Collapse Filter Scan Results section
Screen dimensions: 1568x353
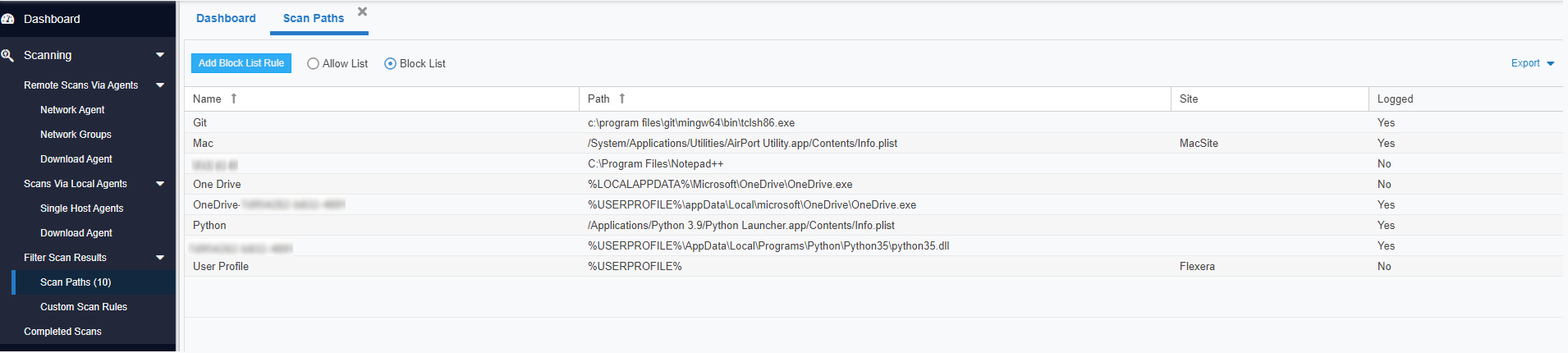click(160, 258)
